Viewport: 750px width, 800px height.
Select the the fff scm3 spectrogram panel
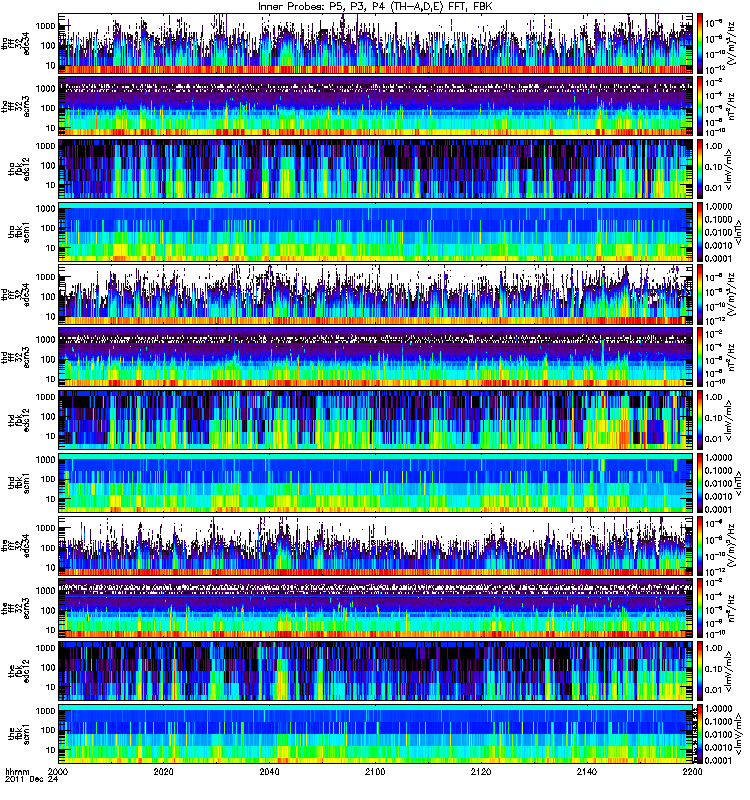tap(376, 608)
